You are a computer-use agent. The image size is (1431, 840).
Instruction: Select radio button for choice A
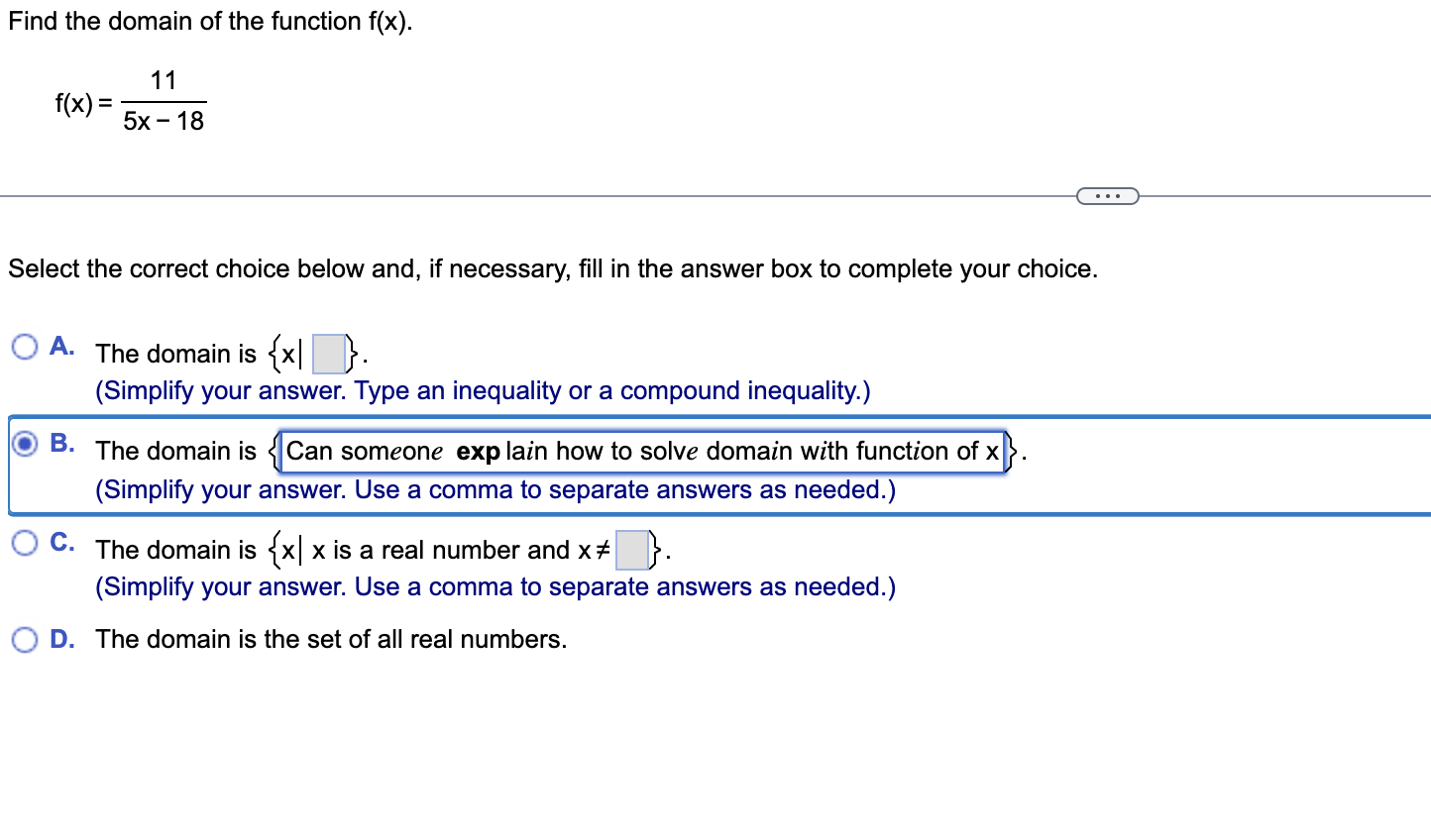coord(24,346)
